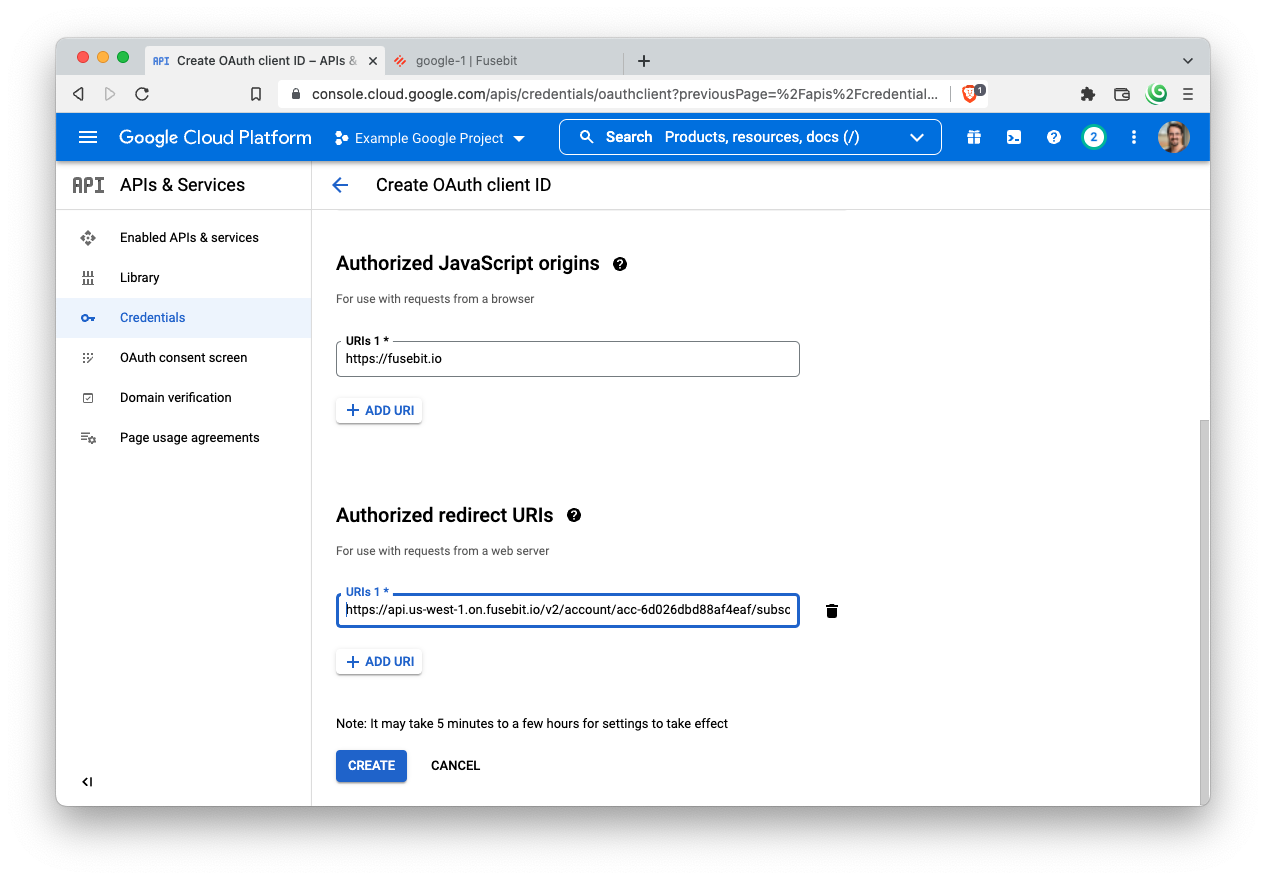Collapse the sidebar navigation panel
The width and height of the screenshot is (1266, 880).
[x=87, y=782]
